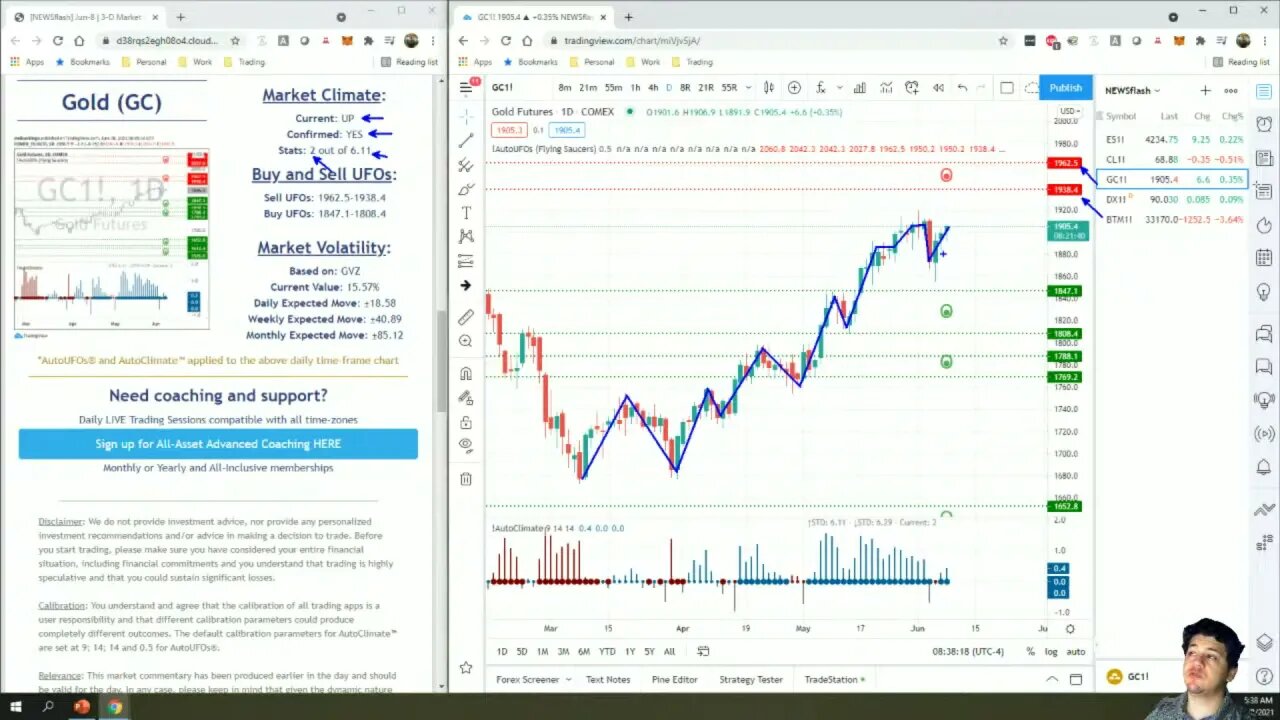The width and height of the screenshot is (1280, 720).
Task: Select the arrow icons tool
Action: tap(466, 285)
